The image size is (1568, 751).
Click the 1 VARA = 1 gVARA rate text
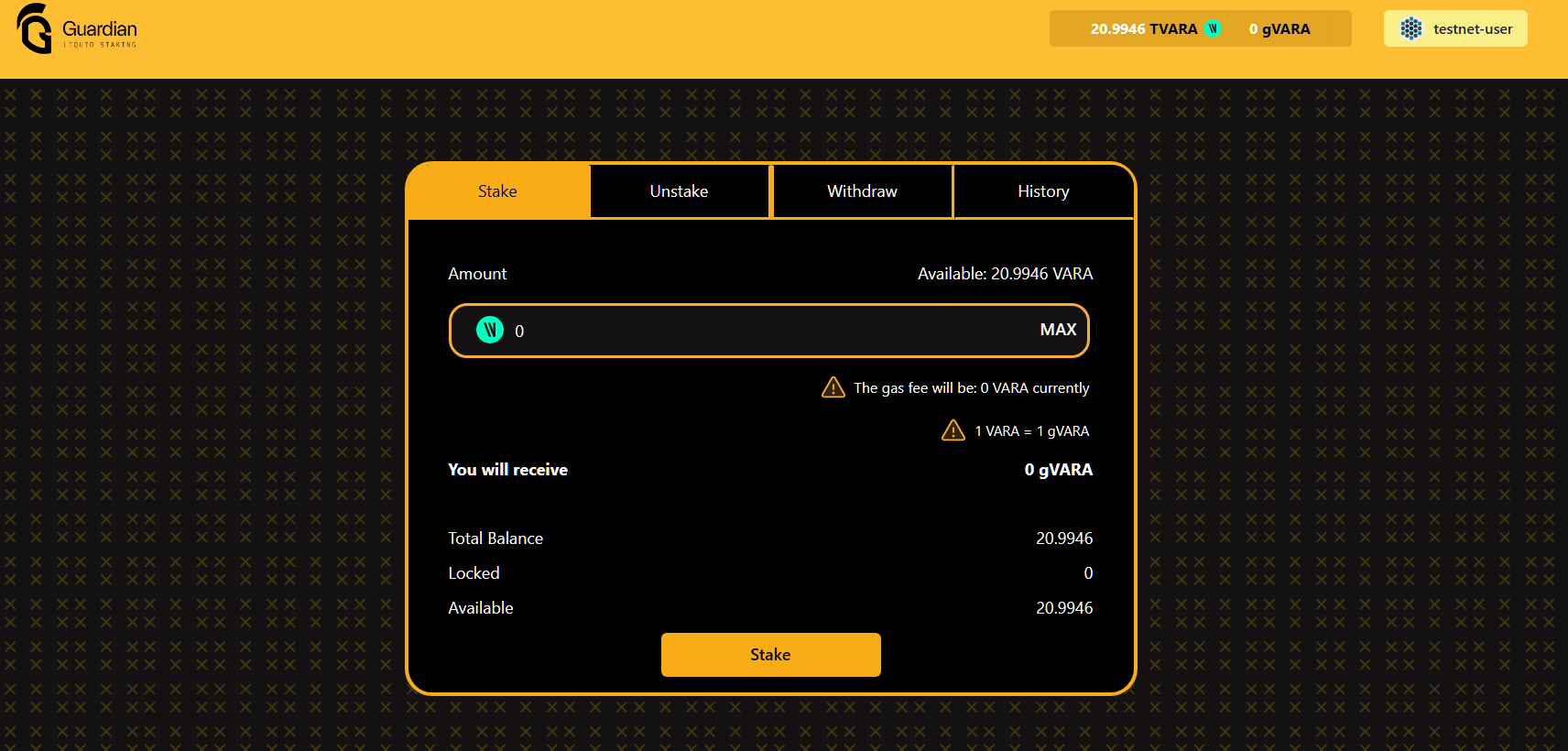(1031, 431)
